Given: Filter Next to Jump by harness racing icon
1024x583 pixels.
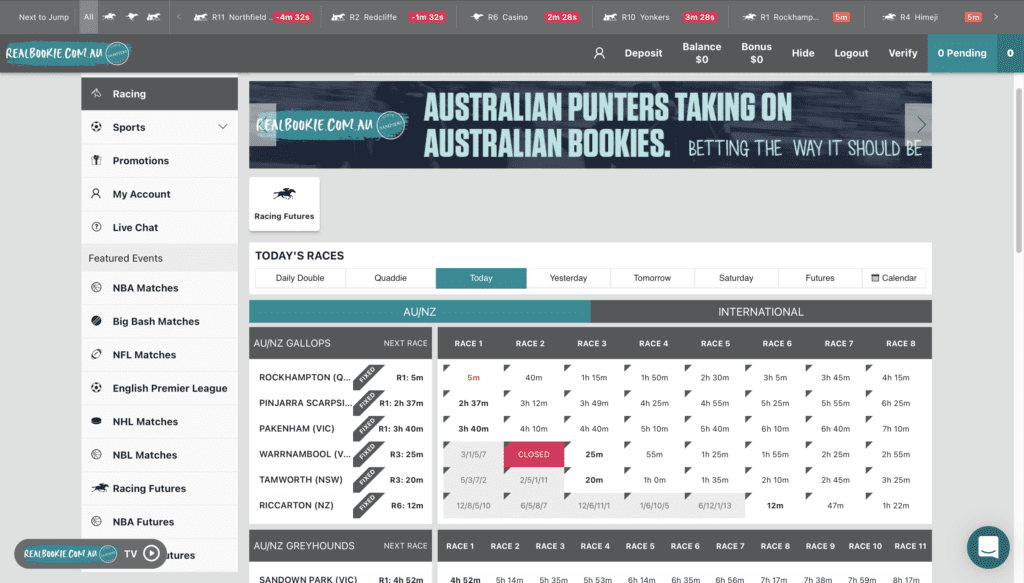Looking at the screenshot, I should (153, 17).
